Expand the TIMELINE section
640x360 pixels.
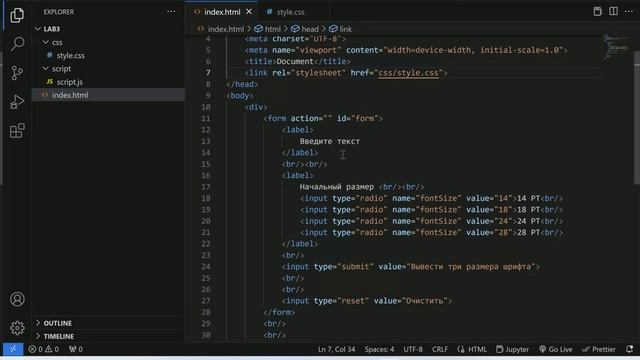59,336
